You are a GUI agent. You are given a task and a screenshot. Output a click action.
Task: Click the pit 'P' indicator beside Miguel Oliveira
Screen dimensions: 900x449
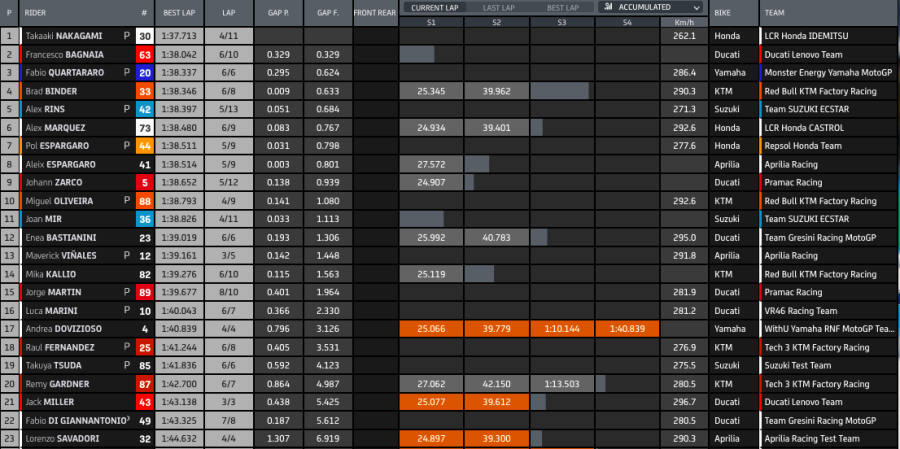click(129, 200)
